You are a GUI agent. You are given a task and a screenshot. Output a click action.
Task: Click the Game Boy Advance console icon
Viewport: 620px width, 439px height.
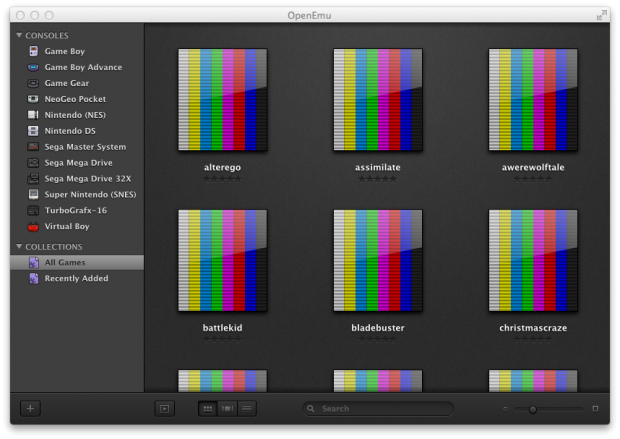click(x=33, y=67)
